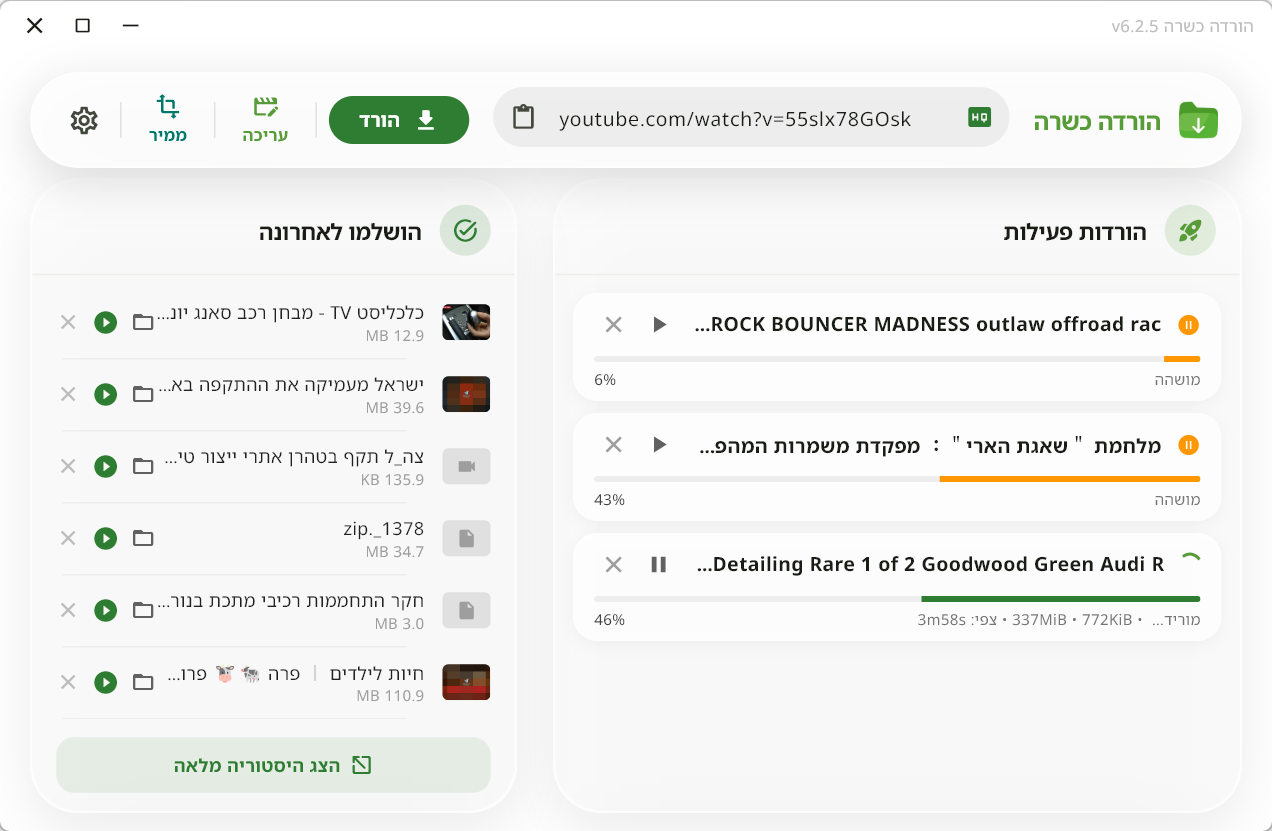The width and height of the screenshot is (1272, 831).
Task: Resume the שאגת הארי paused download
Action: [x=659, y=445]
